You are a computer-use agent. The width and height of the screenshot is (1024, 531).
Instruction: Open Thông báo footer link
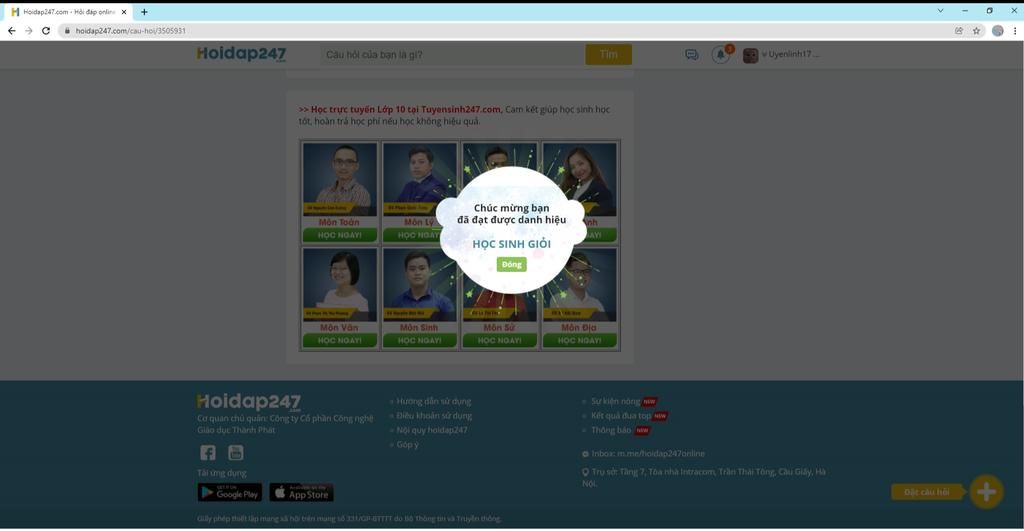tap(611, 430)
